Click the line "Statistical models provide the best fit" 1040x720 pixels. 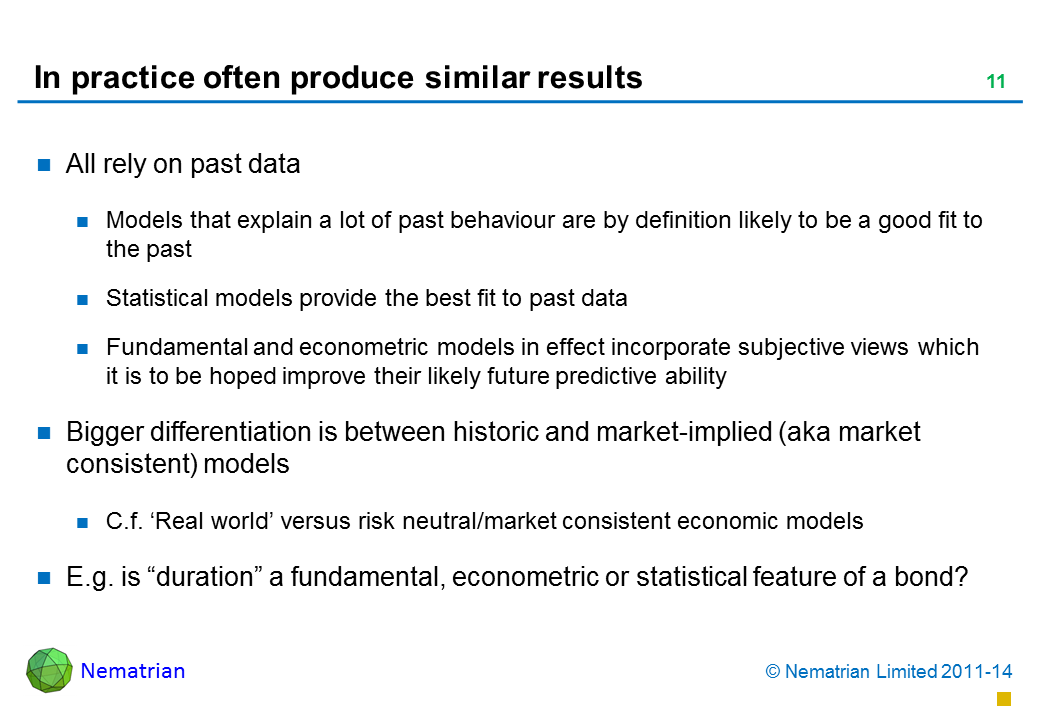coord(366,298)
